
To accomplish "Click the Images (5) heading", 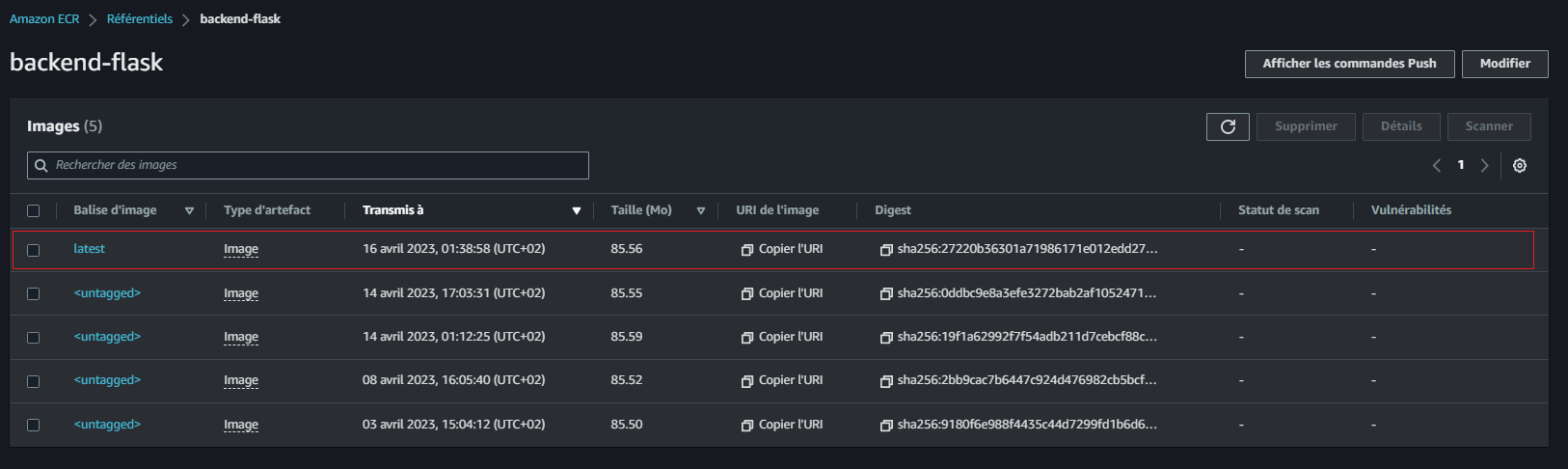I will point(65,126).
